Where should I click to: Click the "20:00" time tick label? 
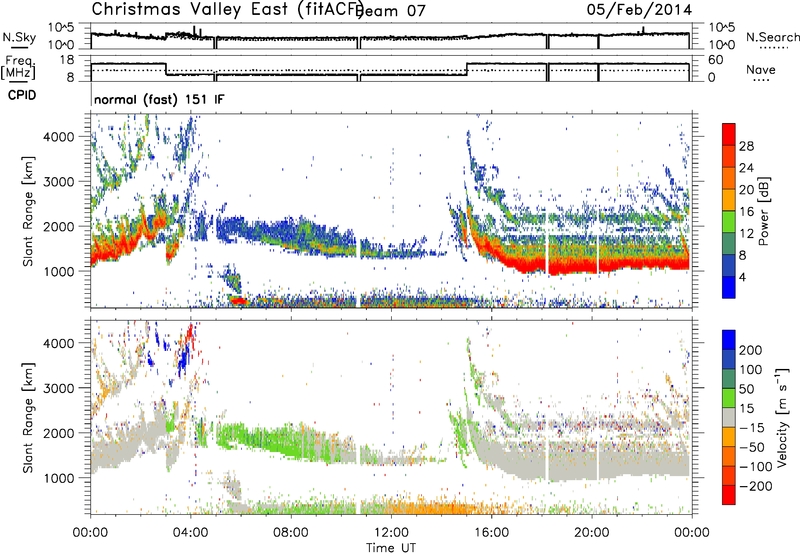592,533
